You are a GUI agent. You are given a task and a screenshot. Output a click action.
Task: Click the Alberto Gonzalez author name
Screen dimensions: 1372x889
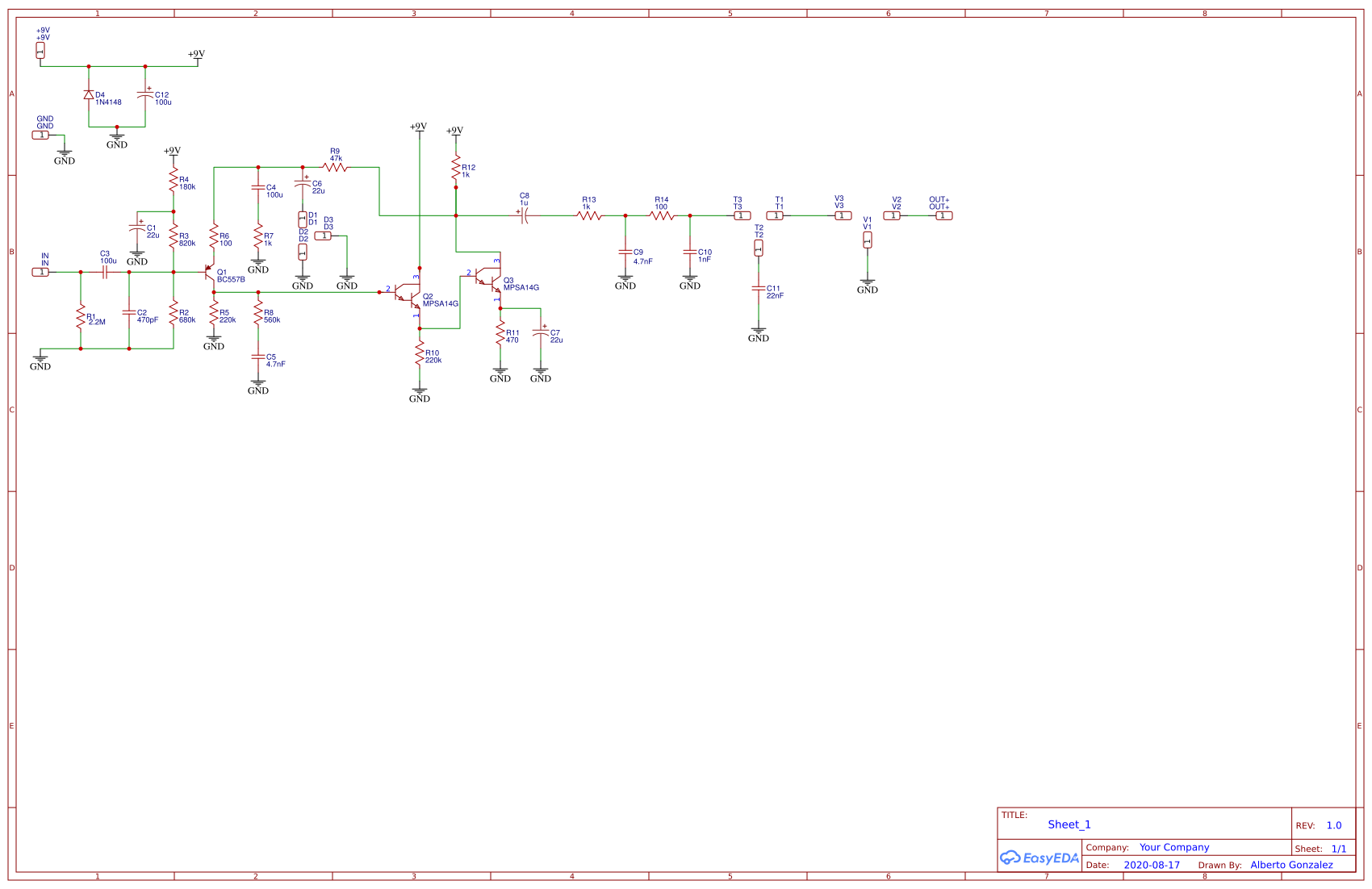[1291, 865]
